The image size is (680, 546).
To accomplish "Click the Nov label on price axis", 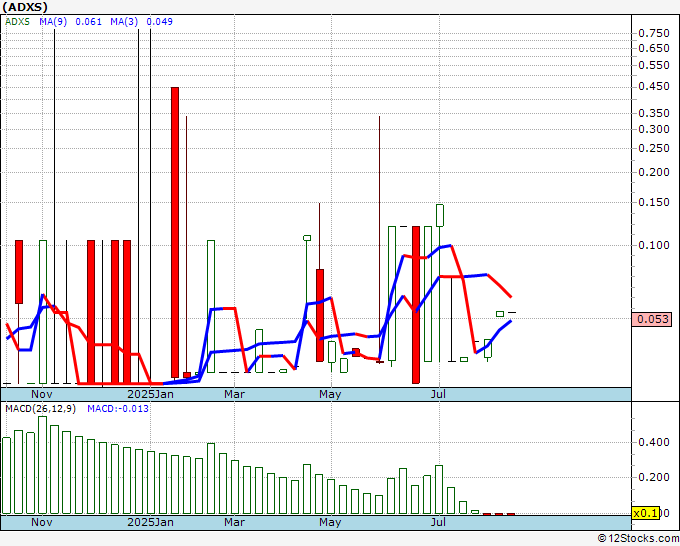I will (x=42, y=394).
